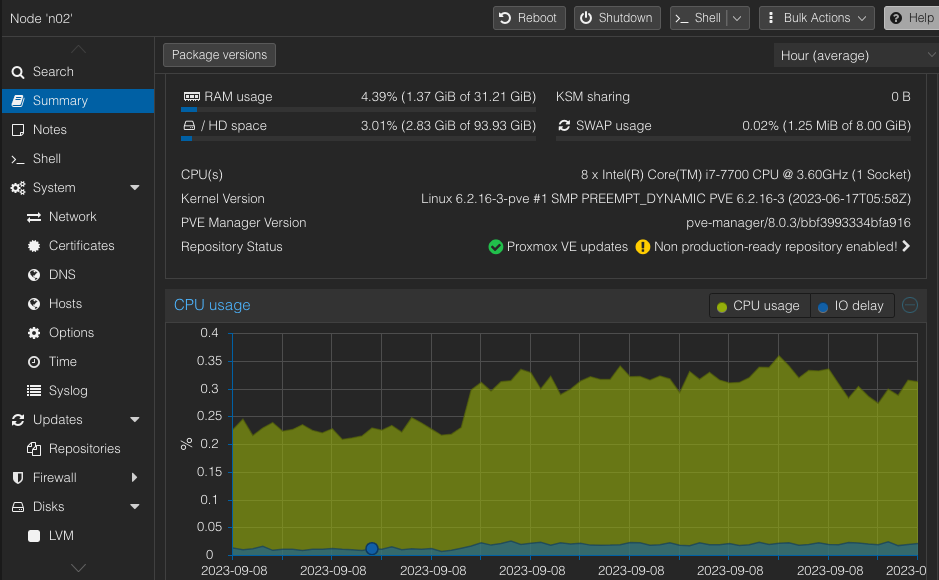
Task: Collapse the CPU usage panel
Action: point(910,305)
